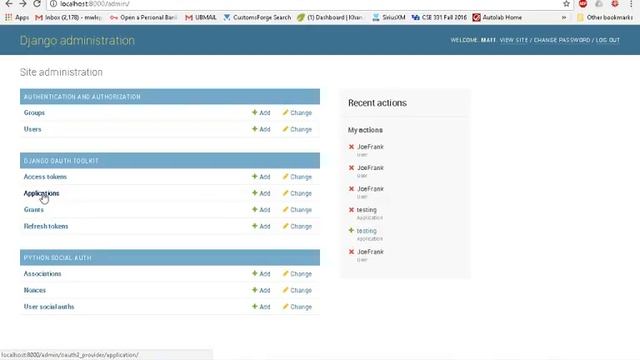Open the added testing application entry
Viewport: 640px width, 360px height.
pos(367,231)
